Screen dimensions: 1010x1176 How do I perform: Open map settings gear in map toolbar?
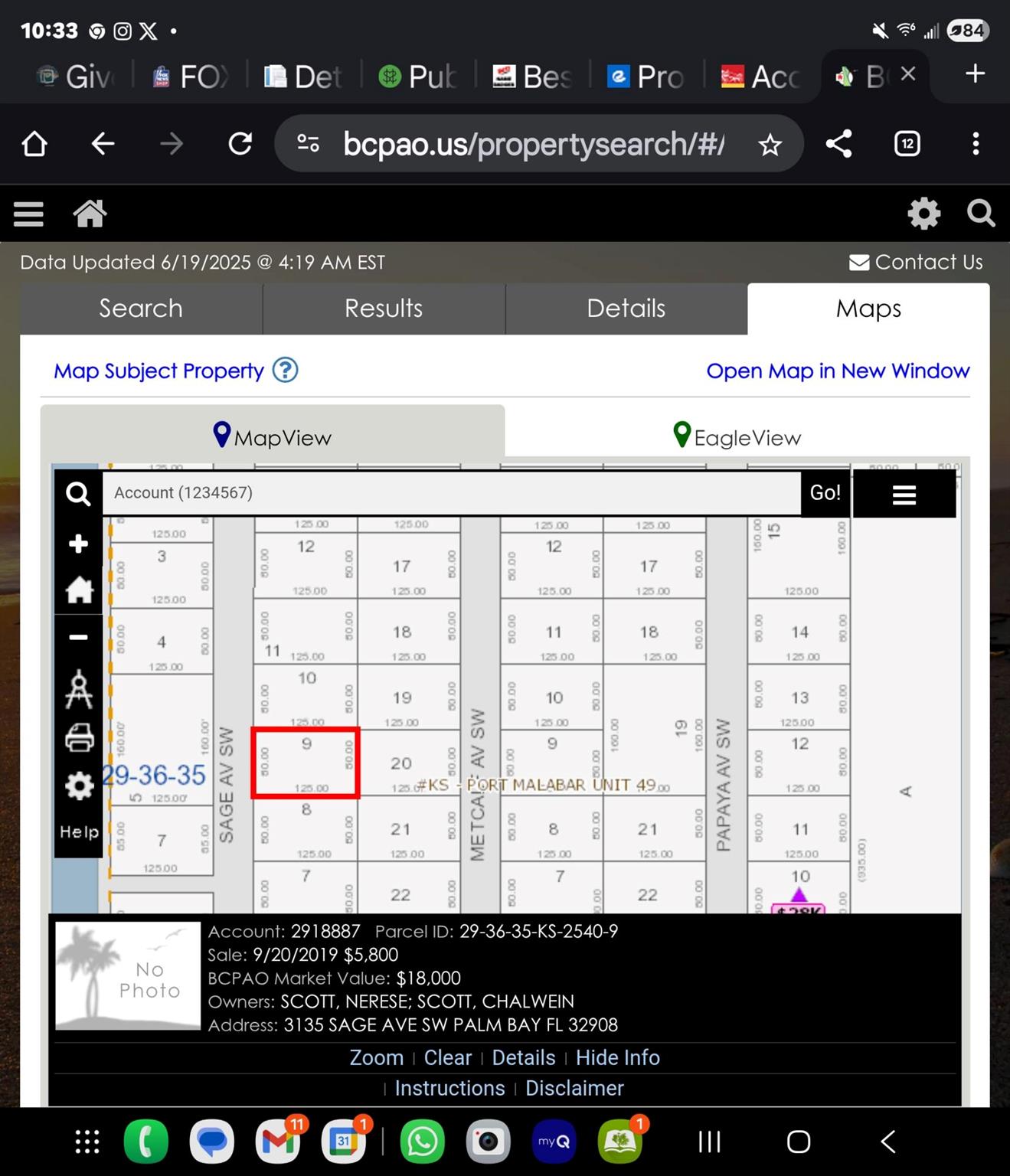point(78,786)
